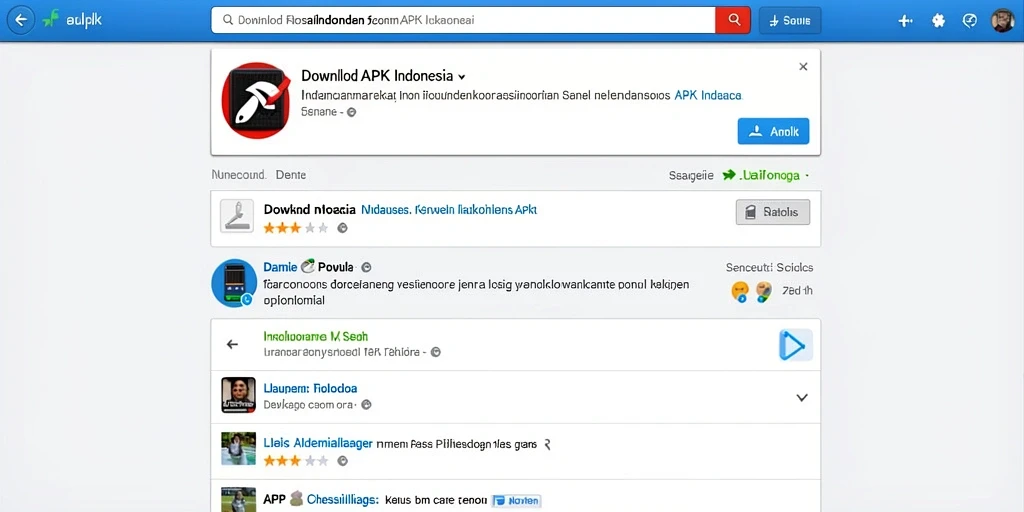Image resolution: width=1024 pixels, height=512 pixels.
Task: Select the Dente tab
Action: tap(291, 175)
